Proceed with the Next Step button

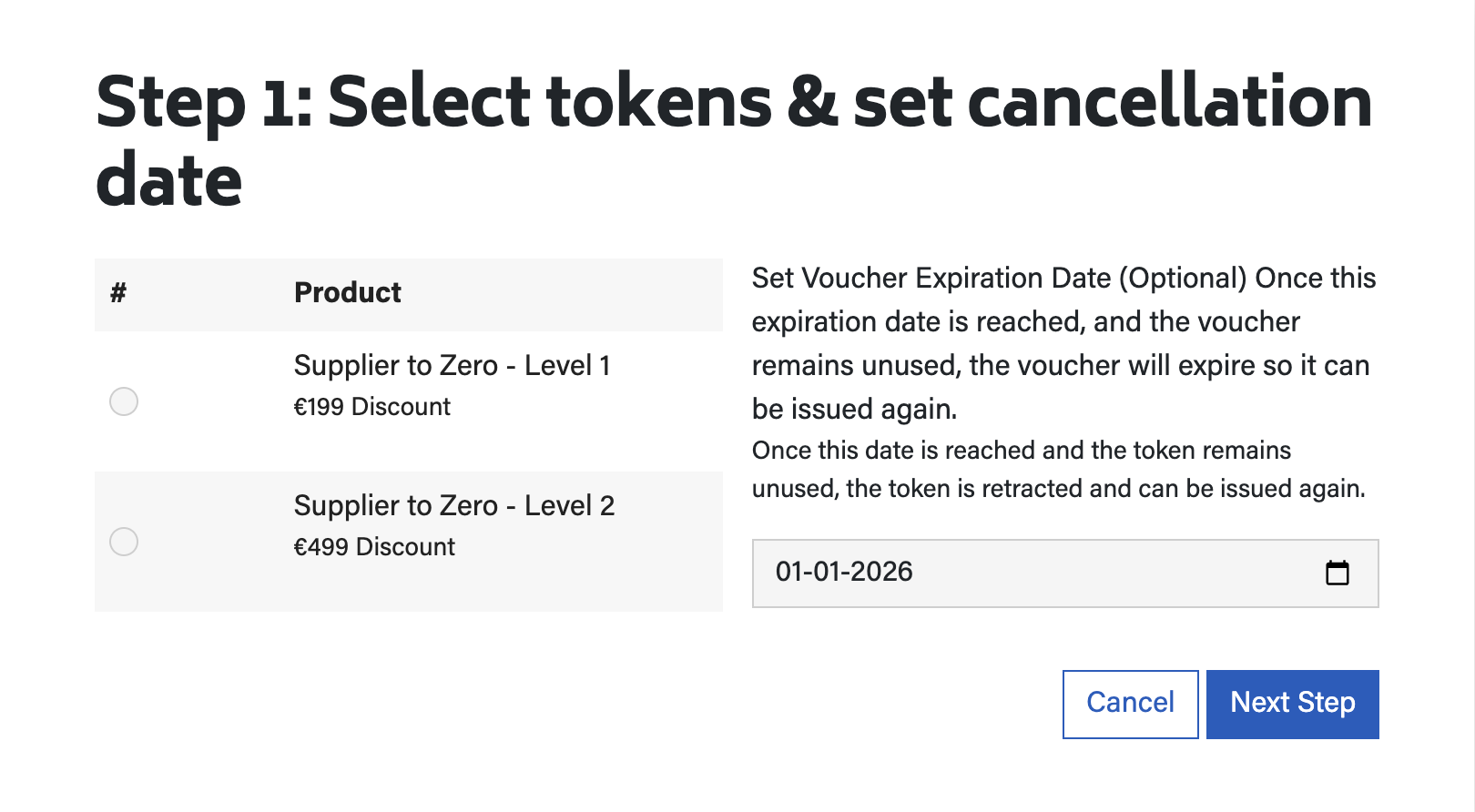coord(1292,704)
